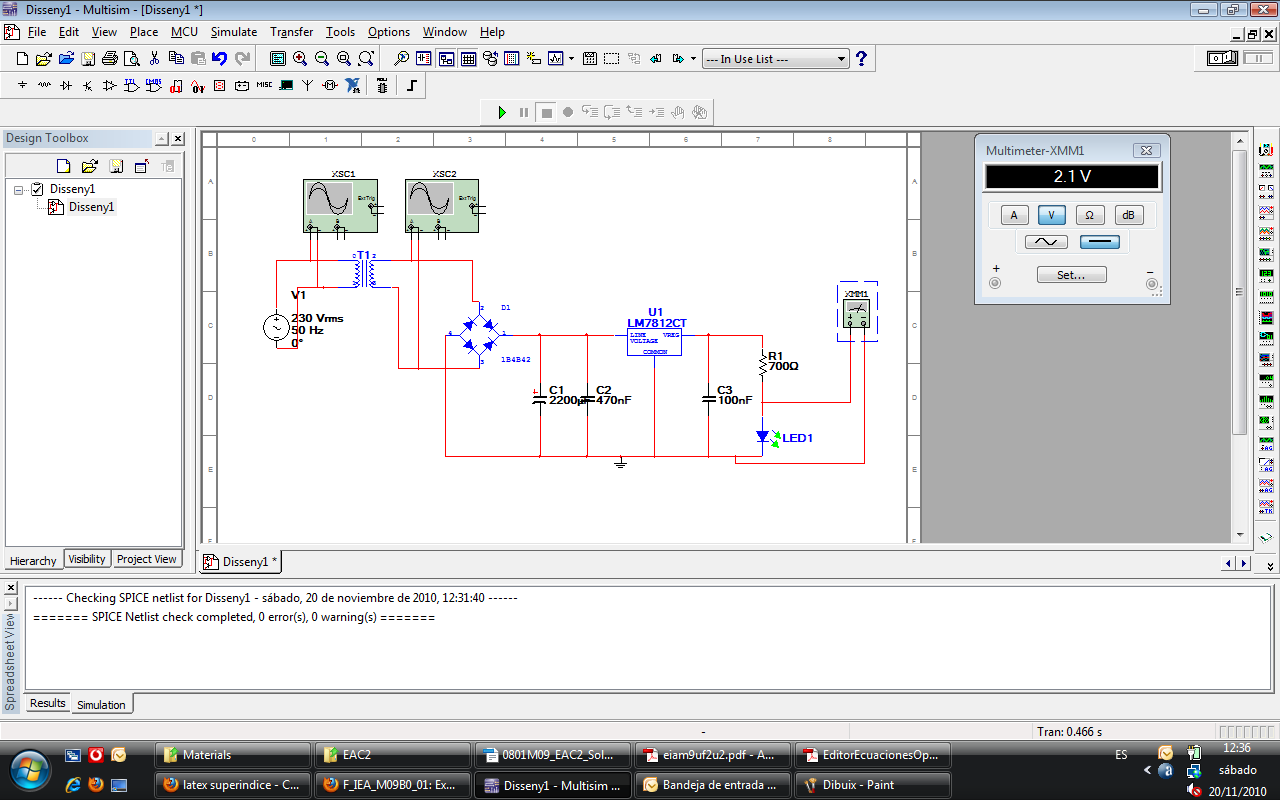Select the Ohmmeter mode on multimeter
Screen dimensions: 1280x800
pyautogui.click(x=1089, y=215)
